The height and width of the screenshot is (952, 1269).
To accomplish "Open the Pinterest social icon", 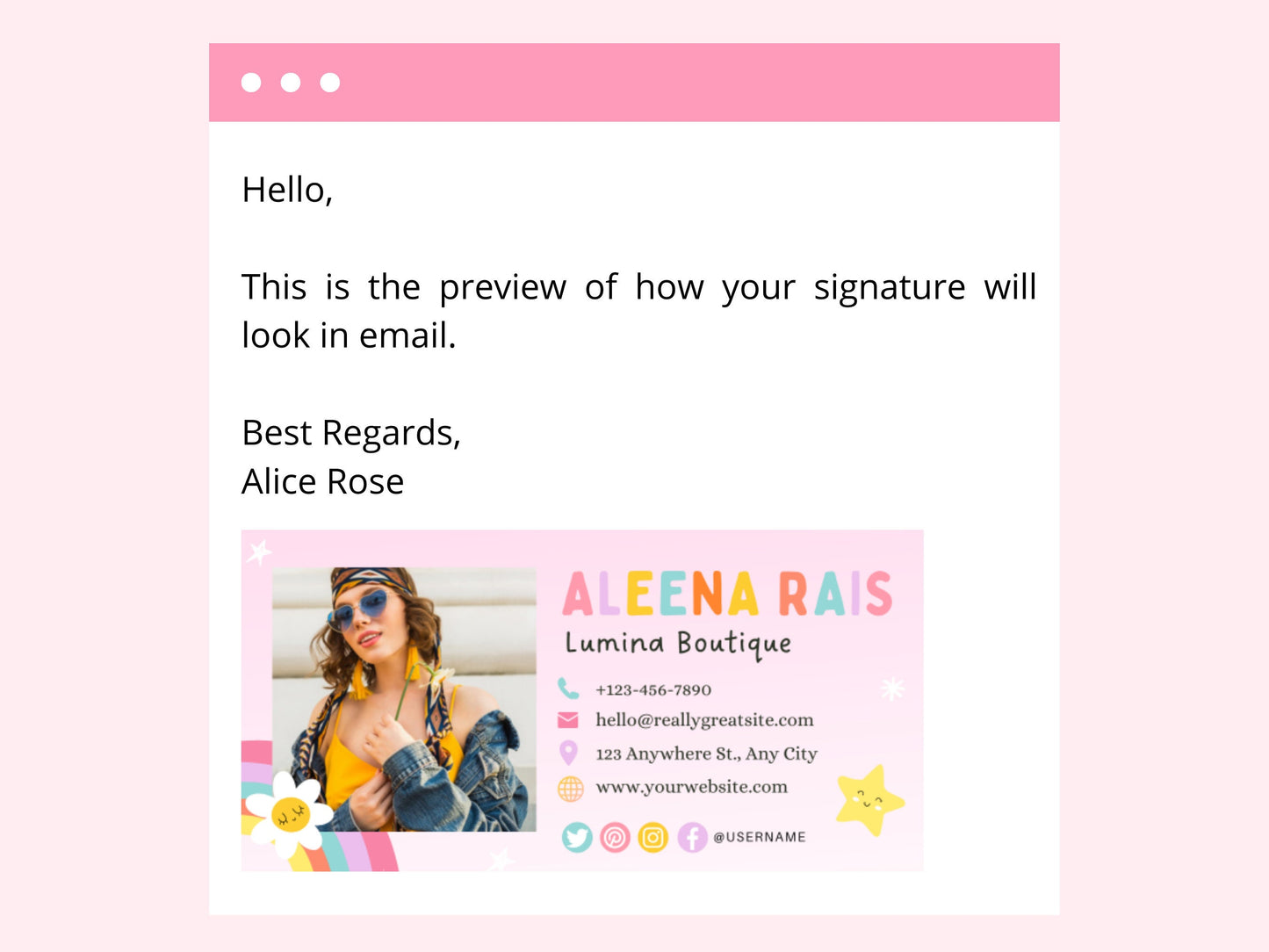I will click(615, 838).
